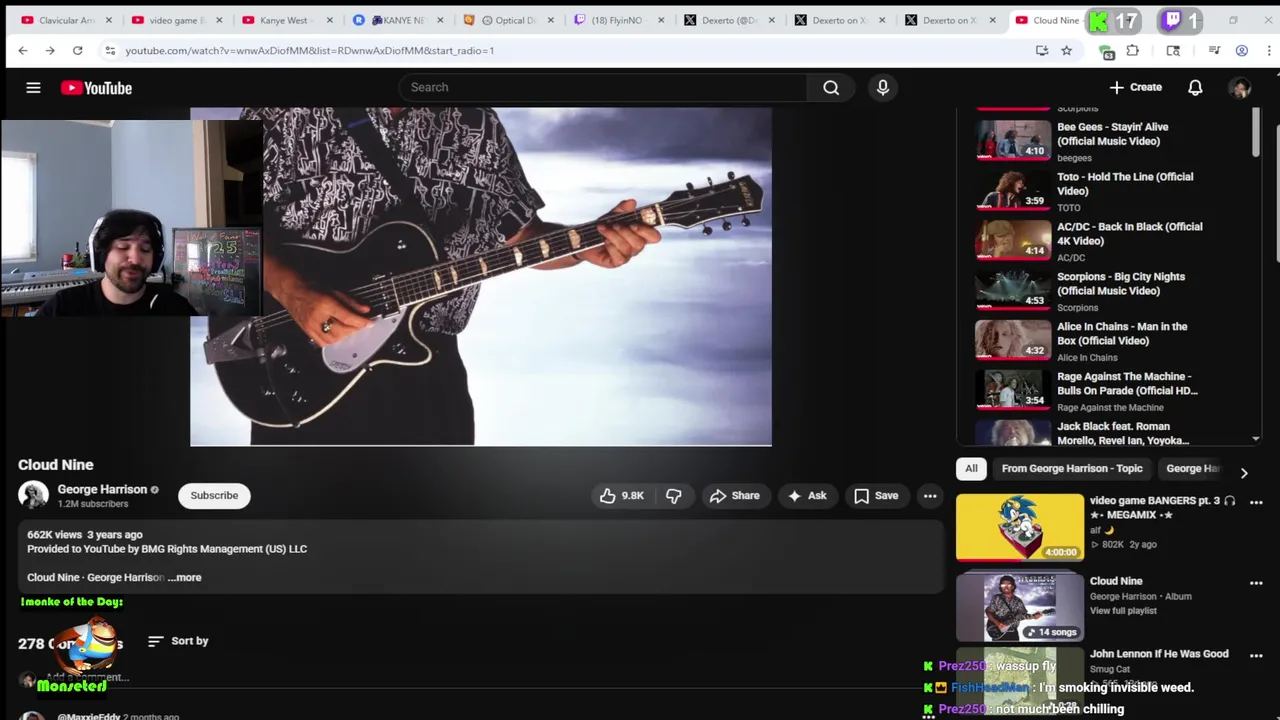Switch to the Kanye West browser tab

point(288,20)
